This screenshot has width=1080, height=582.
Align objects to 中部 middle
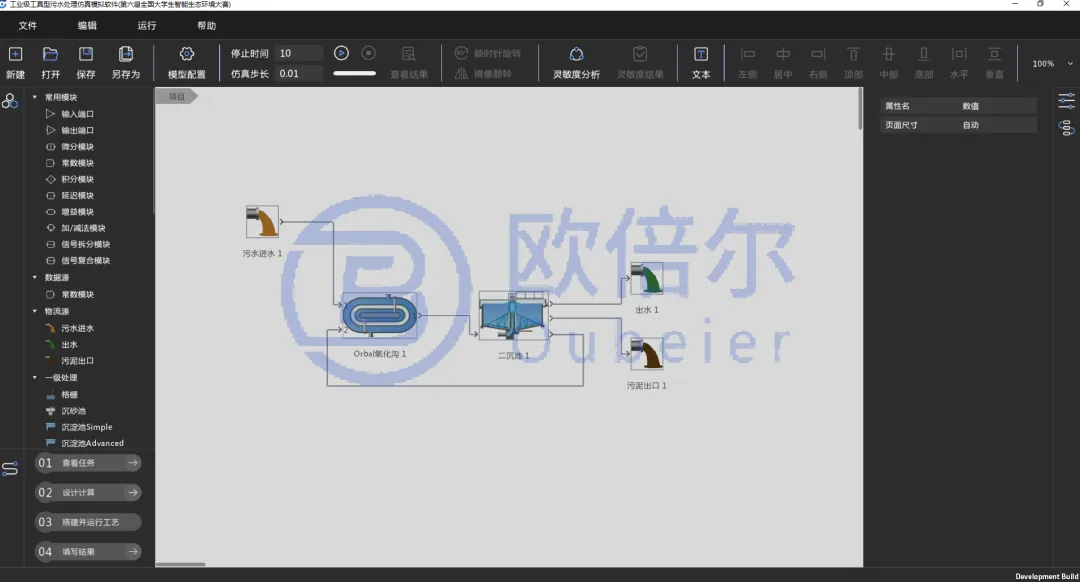[889, 54]
